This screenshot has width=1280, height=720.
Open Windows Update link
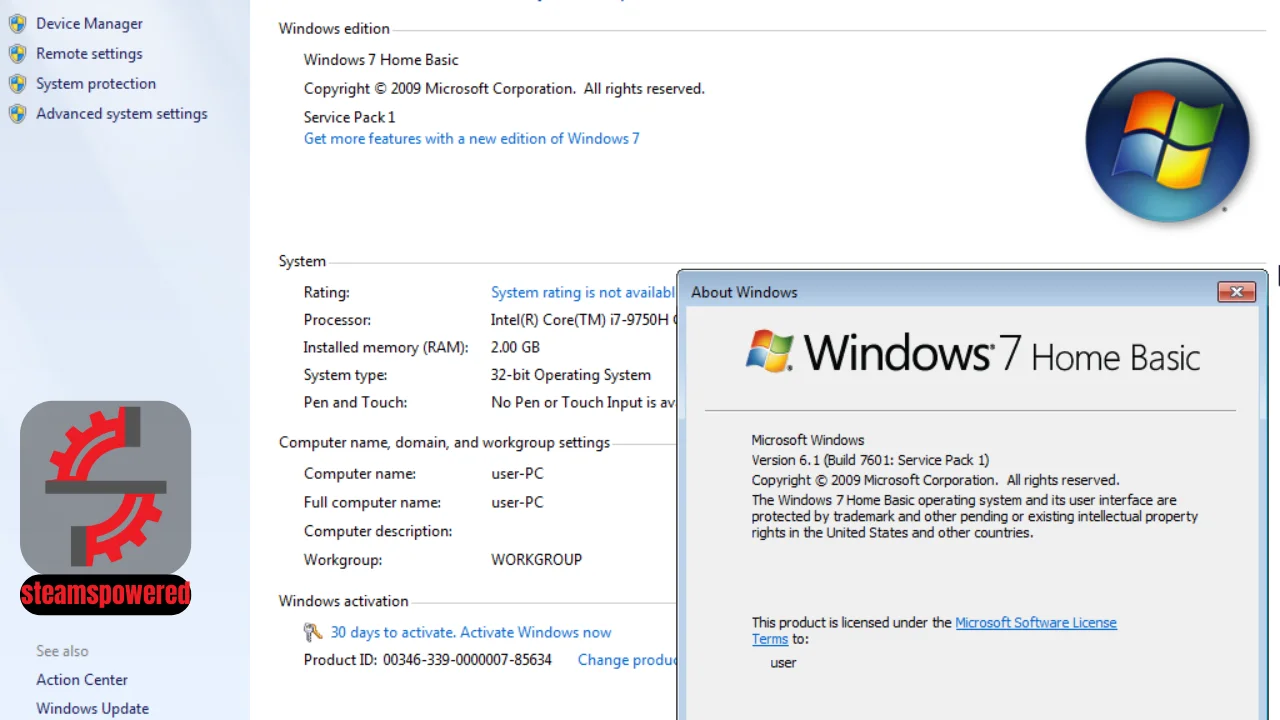click(x=92, y=708)
